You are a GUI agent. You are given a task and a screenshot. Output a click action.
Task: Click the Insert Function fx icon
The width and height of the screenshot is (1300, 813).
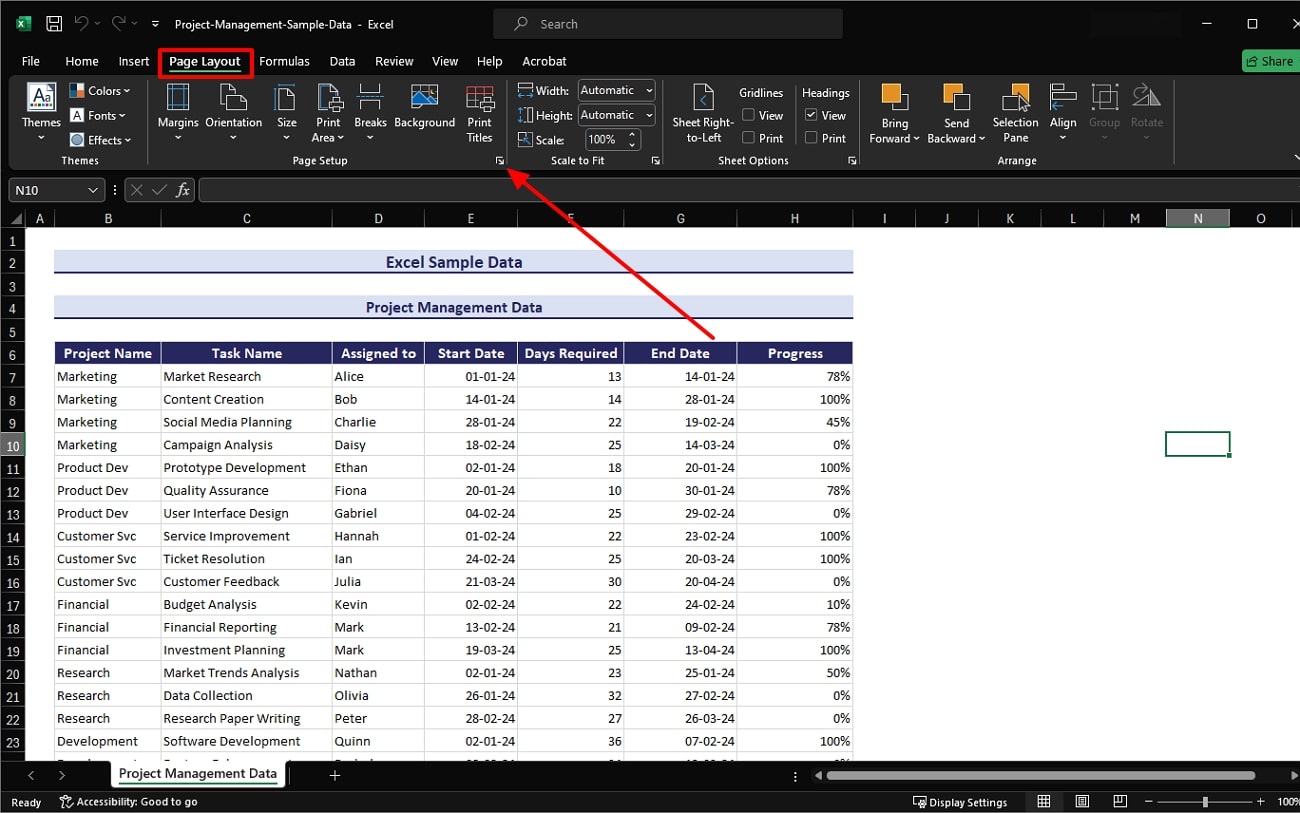182,190
